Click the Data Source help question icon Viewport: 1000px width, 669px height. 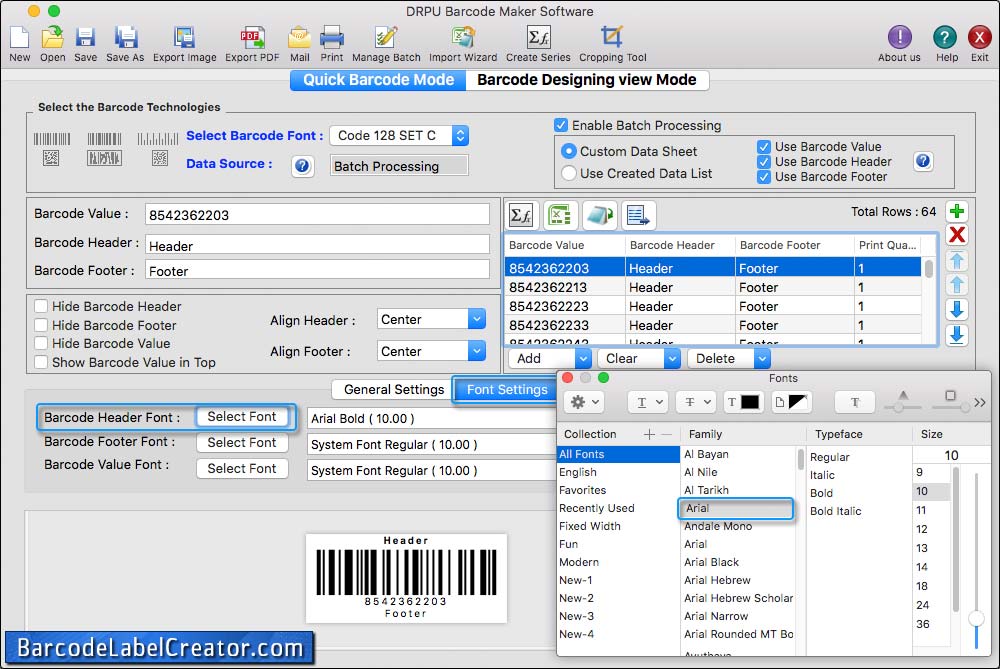302,166
